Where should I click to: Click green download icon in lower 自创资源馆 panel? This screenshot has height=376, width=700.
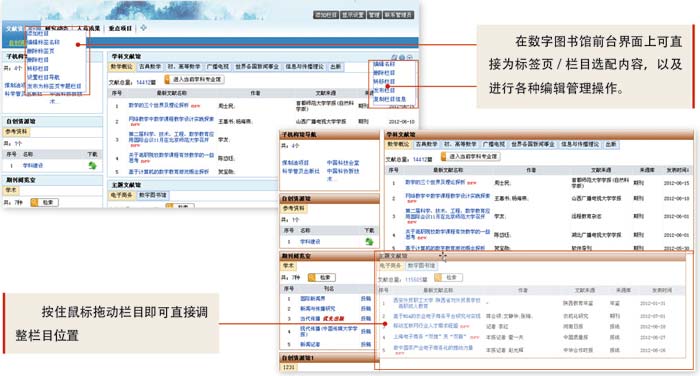coord(369,242)
